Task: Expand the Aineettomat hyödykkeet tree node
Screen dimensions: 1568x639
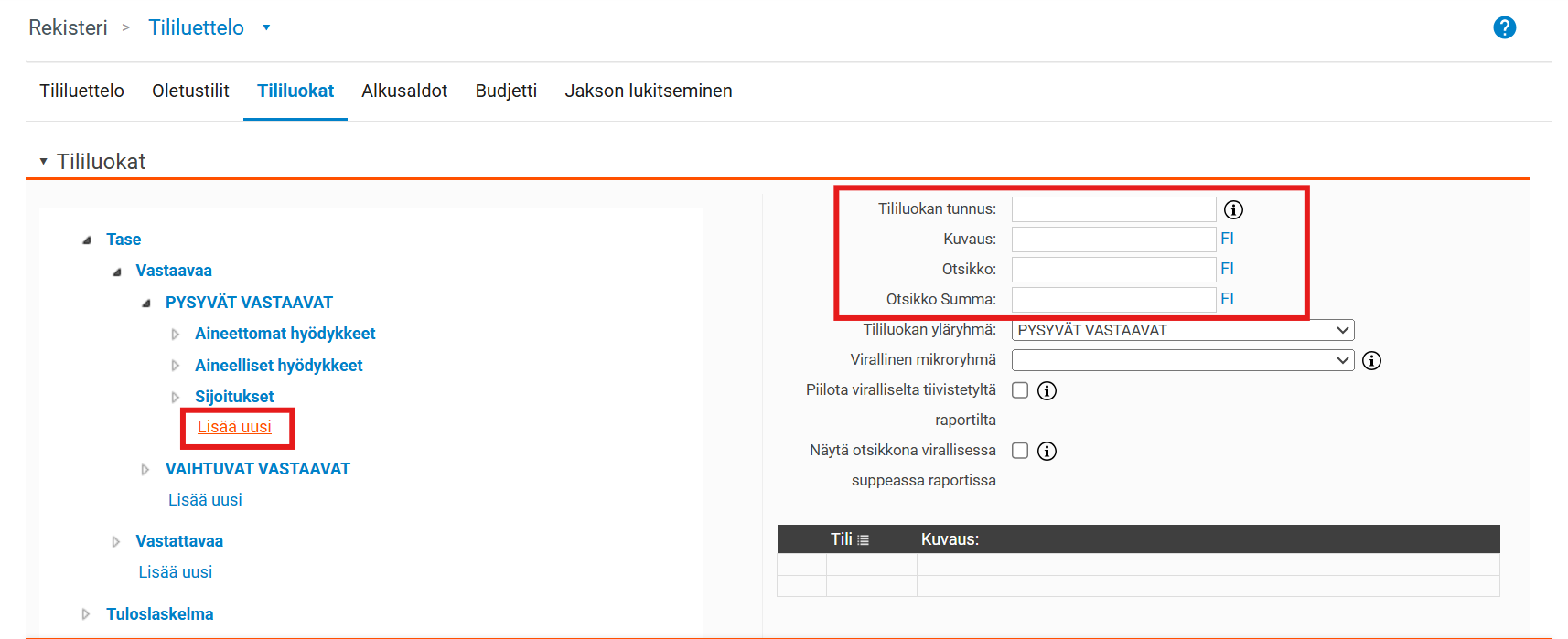Action: pyautogui.click(x=176, y=335)
